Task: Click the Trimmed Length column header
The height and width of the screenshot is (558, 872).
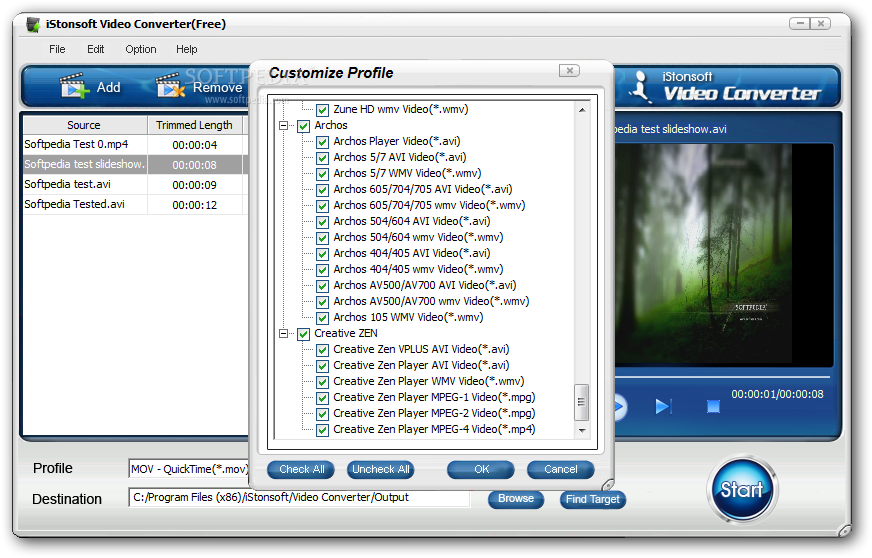Action: 195,125
